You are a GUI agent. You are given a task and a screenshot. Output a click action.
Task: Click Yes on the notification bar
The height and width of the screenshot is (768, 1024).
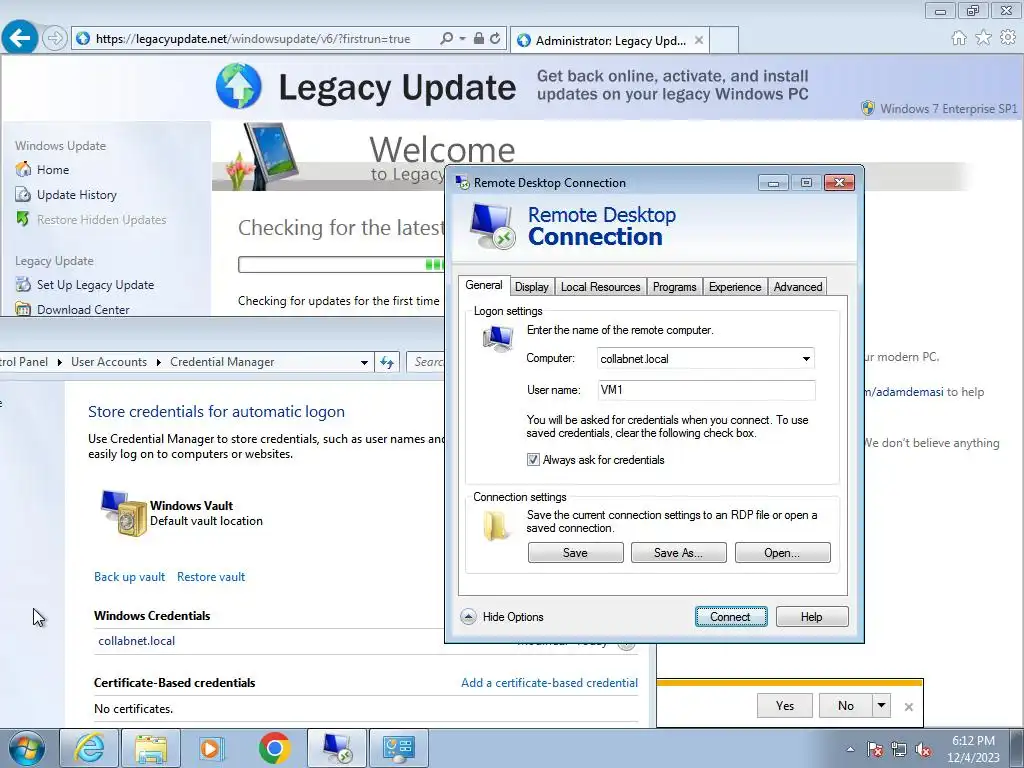784,705
